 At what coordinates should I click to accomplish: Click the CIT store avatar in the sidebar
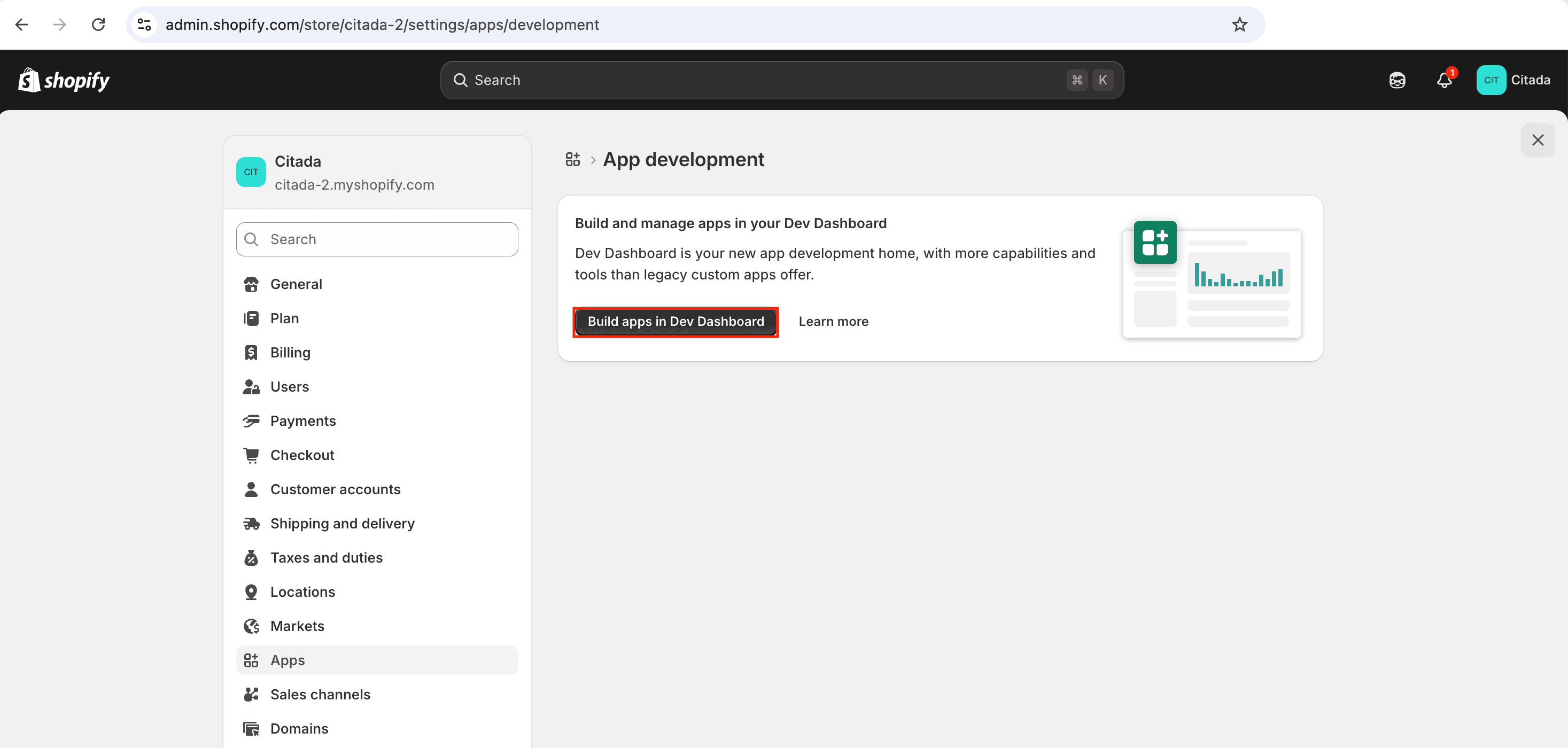[251, 172]
